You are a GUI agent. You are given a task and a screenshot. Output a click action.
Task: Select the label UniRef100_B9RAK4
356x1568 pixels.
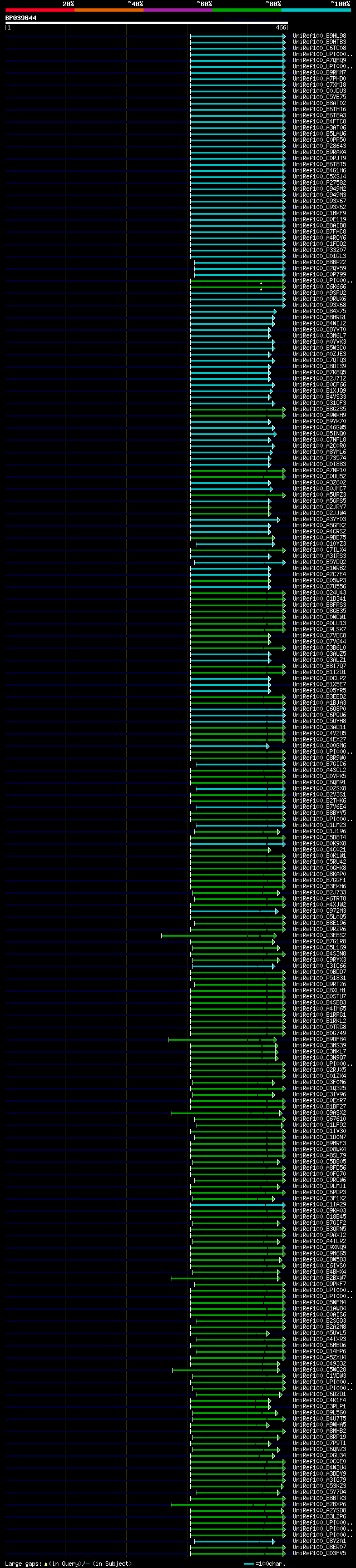coord(319,152)
